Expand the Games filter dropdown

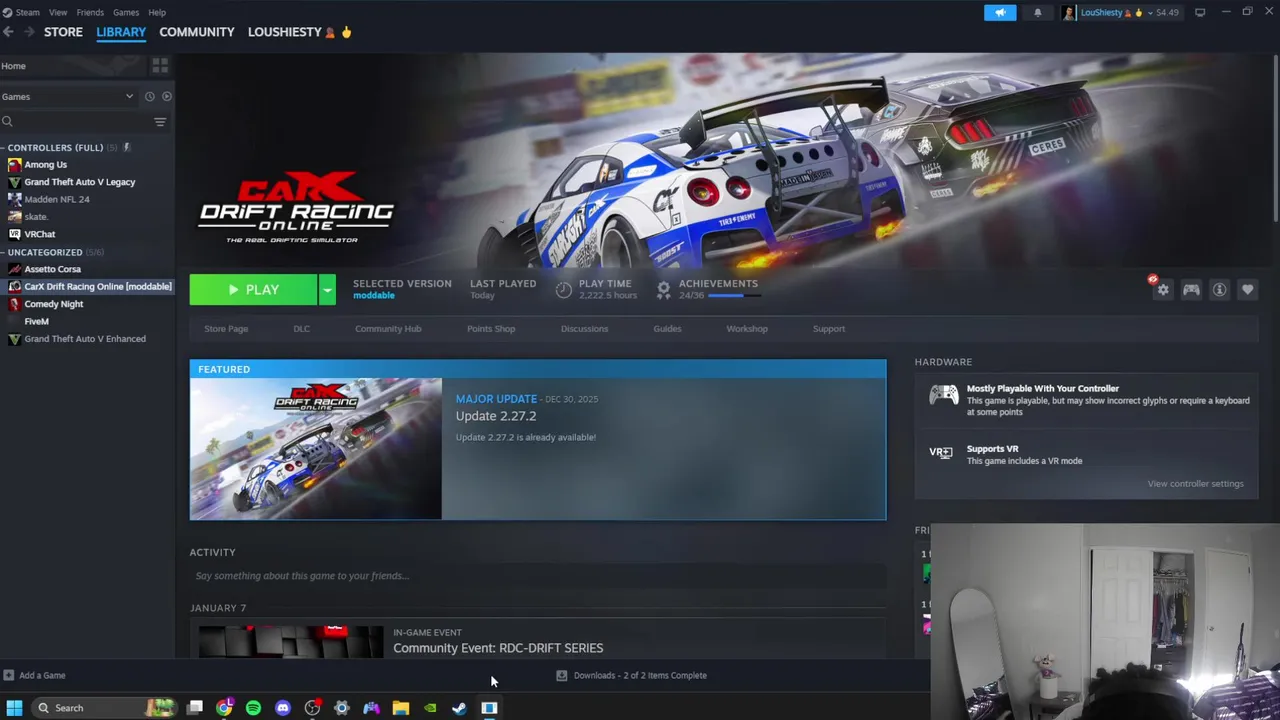click(x=129, y=96)
